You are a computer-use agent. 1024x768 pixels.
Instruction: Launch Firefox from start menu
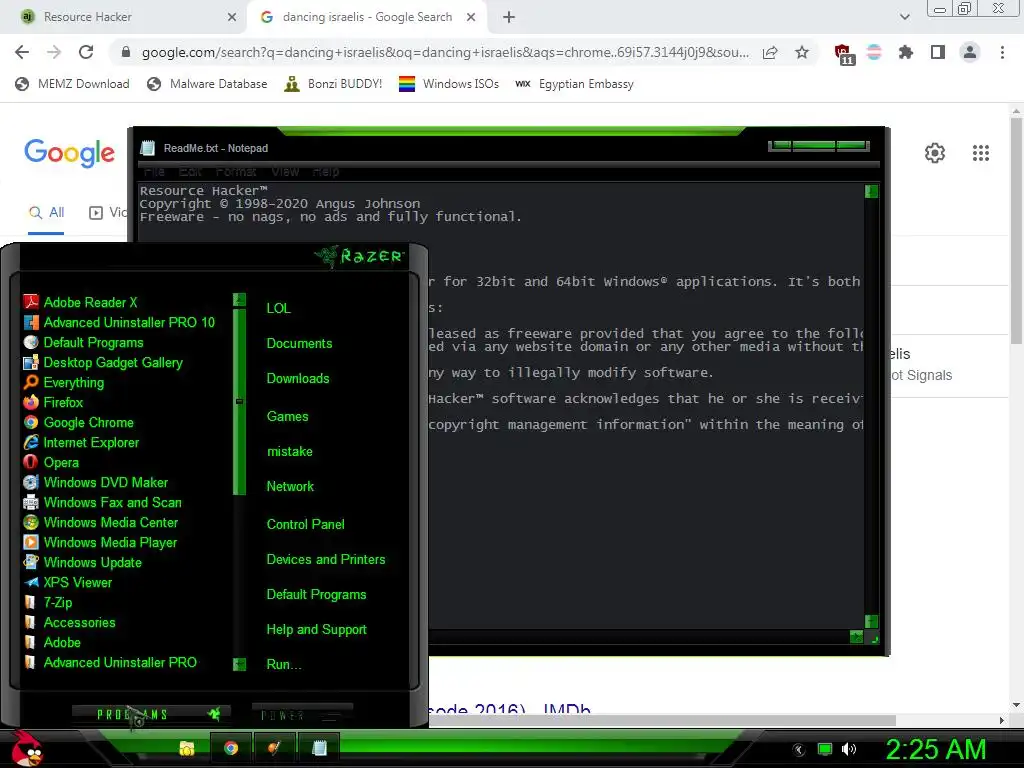pyautogui.click(x=54, y=402)
